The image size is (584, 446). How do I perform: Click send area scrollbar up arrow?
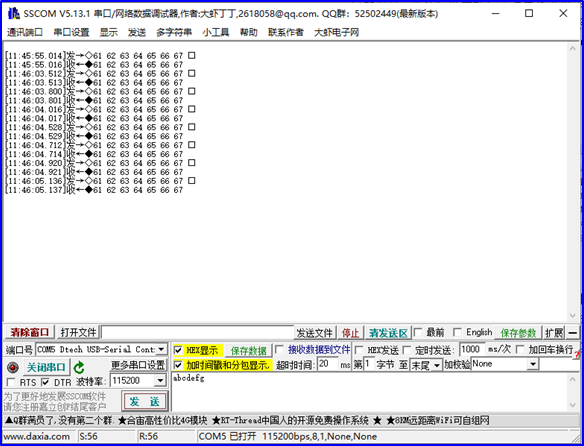point(572,379)
